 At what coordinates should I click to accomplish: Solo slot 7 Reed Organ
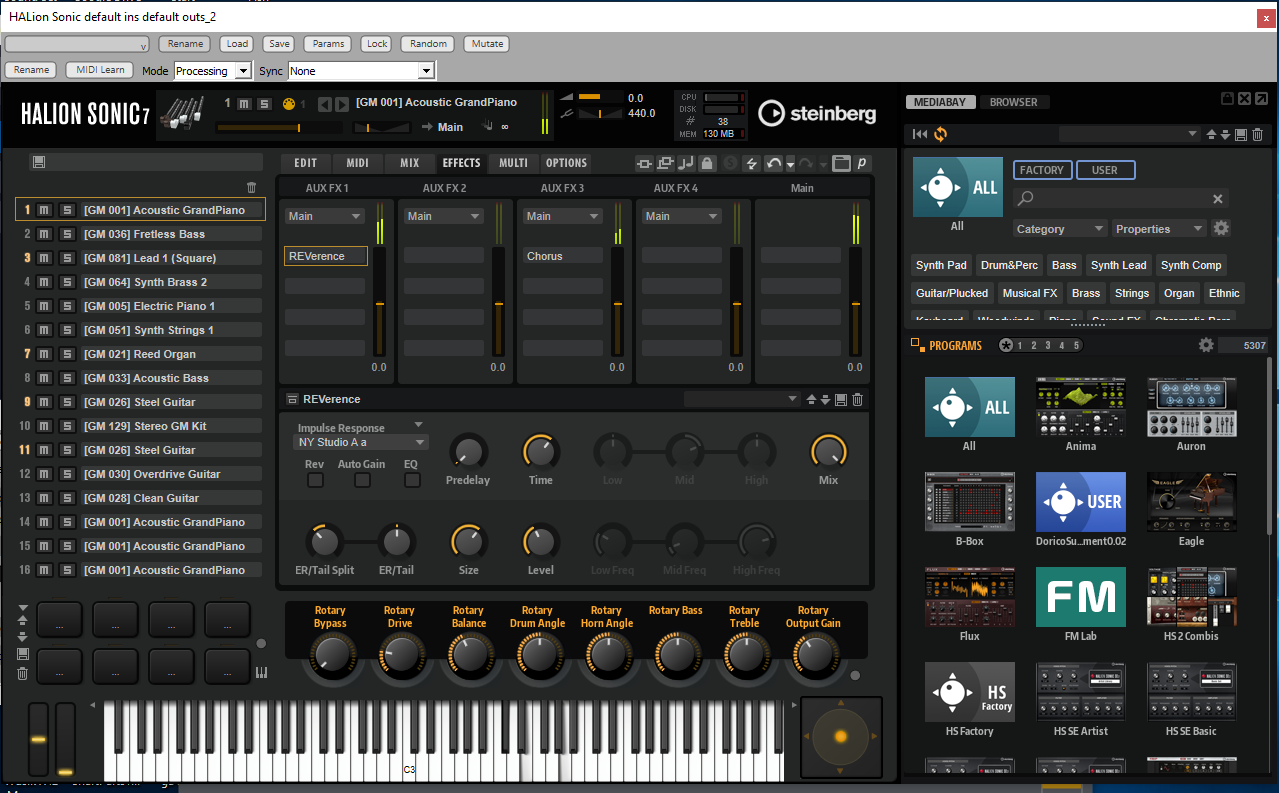click(x=67, y=354)
